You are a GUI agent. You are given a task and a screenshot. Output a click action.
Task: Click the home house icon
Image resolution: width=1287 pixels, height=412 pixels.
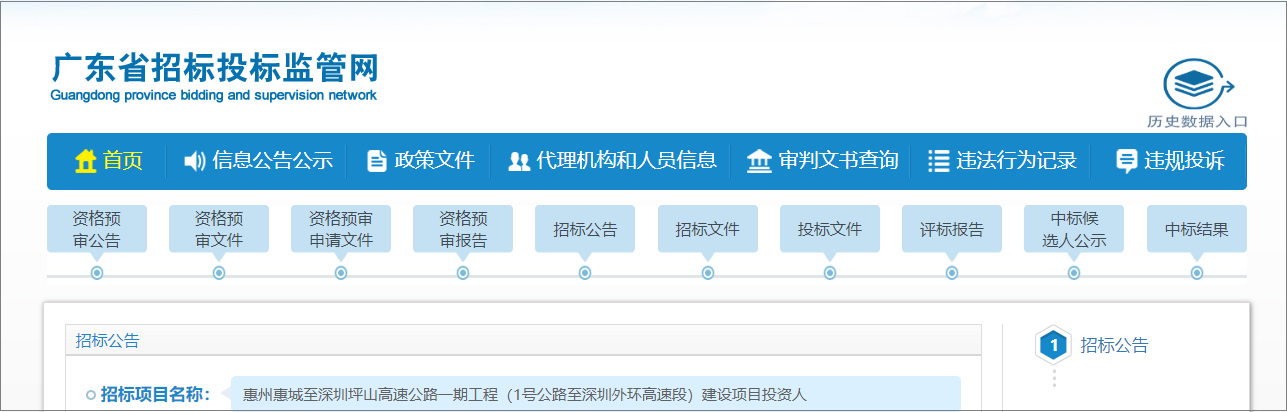point(86,161)
